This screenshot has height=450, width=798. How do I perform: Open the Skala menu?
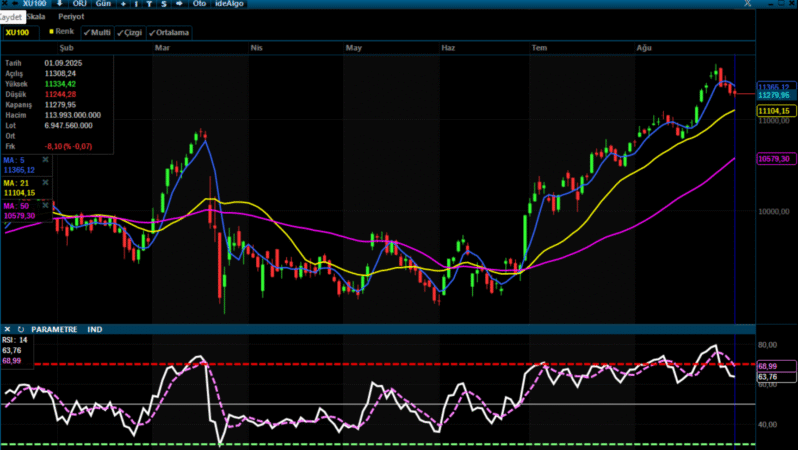(x=36, y=17)
